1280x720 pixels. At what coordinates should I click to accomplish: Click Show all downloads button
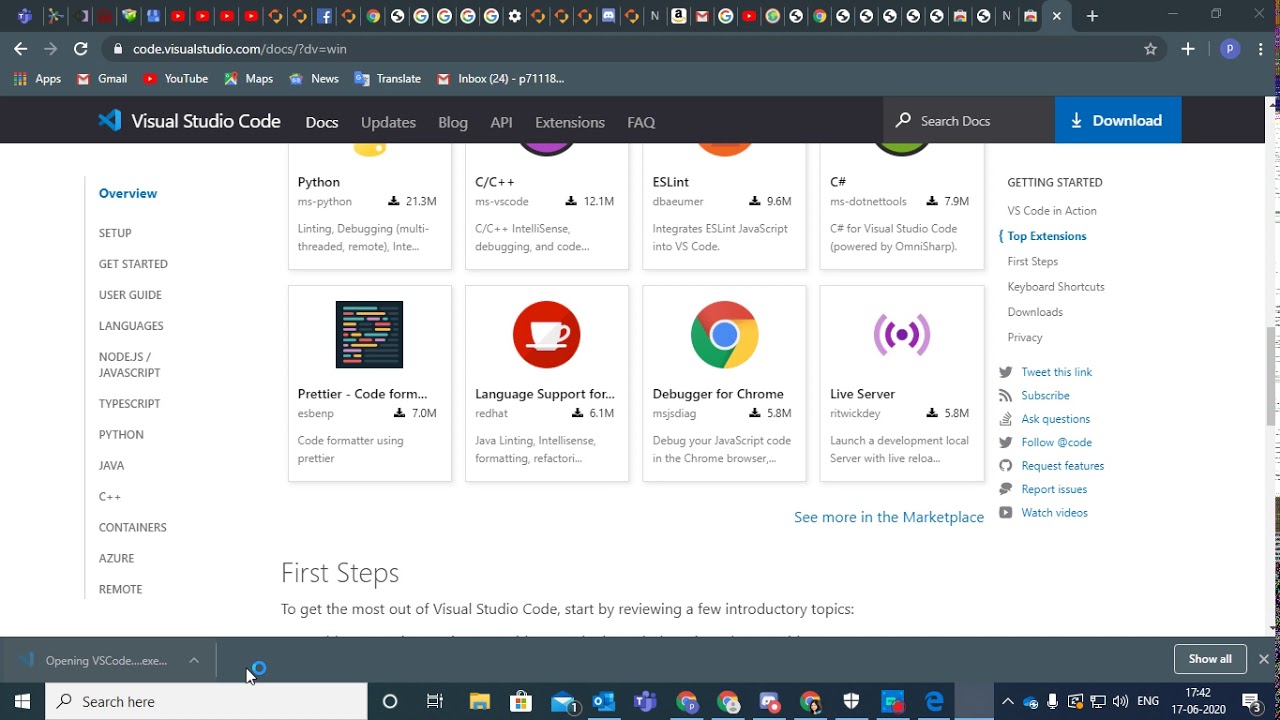point(1210,659)
